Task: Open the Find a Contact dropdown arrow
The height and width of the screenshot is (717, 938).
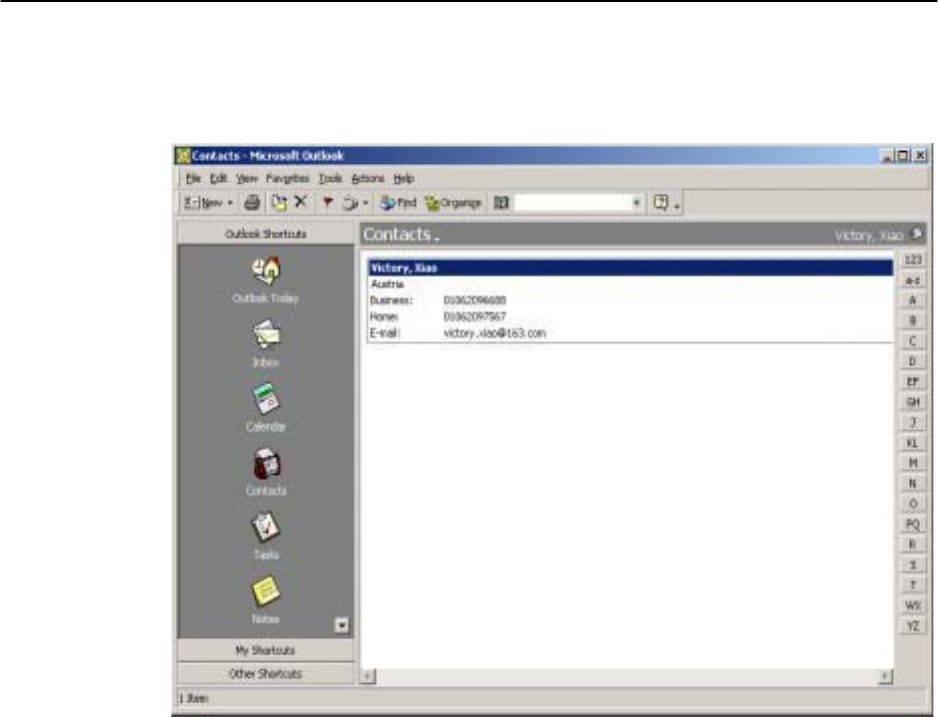Action: coord(636,203)
